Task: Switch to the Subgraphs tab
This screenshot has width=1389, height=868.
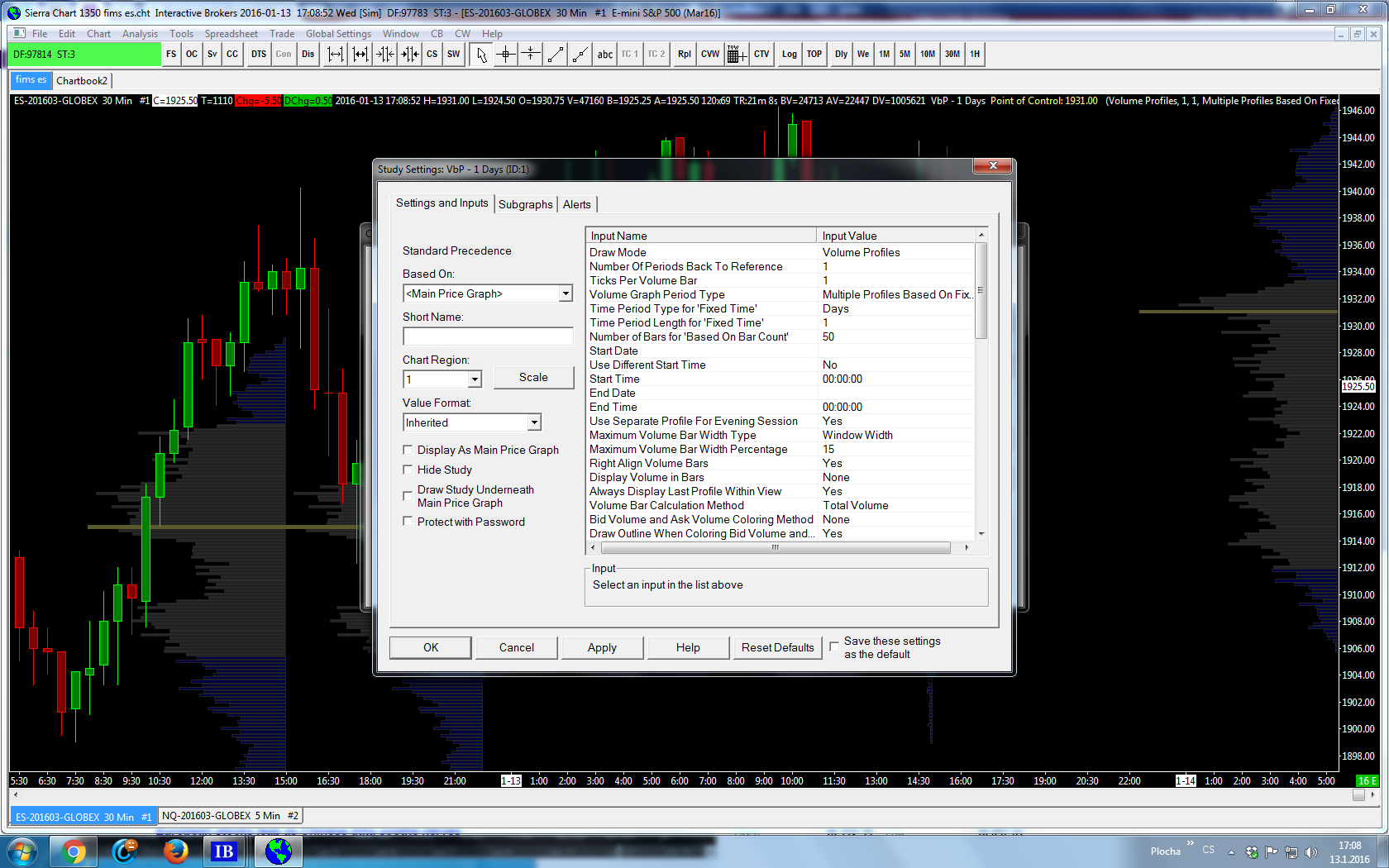Action: tap(526, 204)
